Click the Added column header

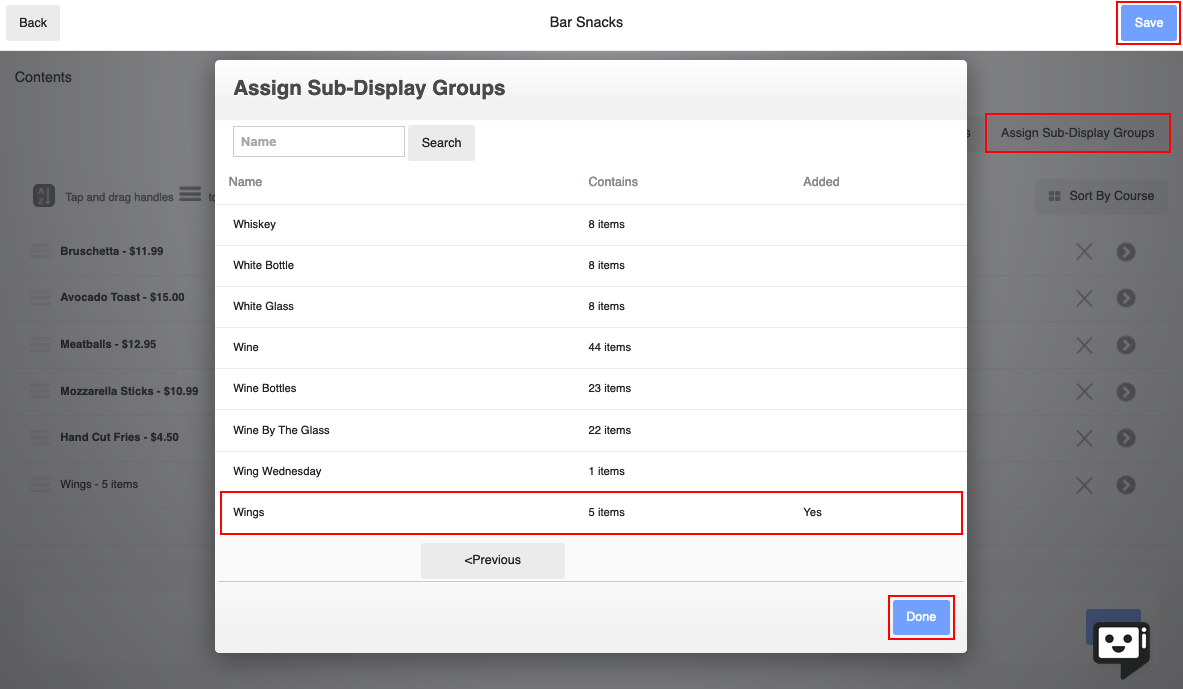tap(821, 182)
